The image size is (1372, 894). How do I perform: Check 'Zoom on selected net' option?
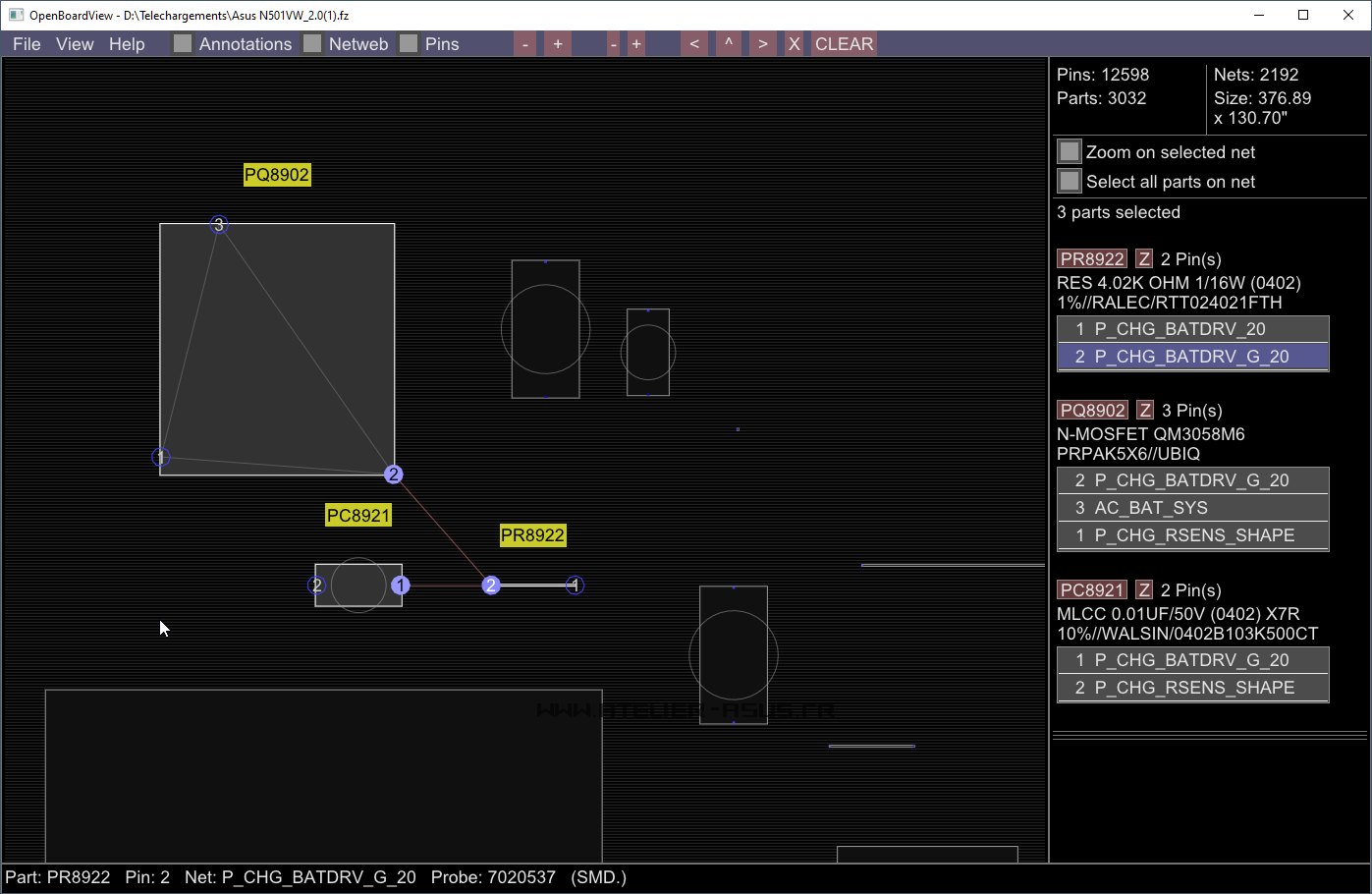tap(1070, 152)
